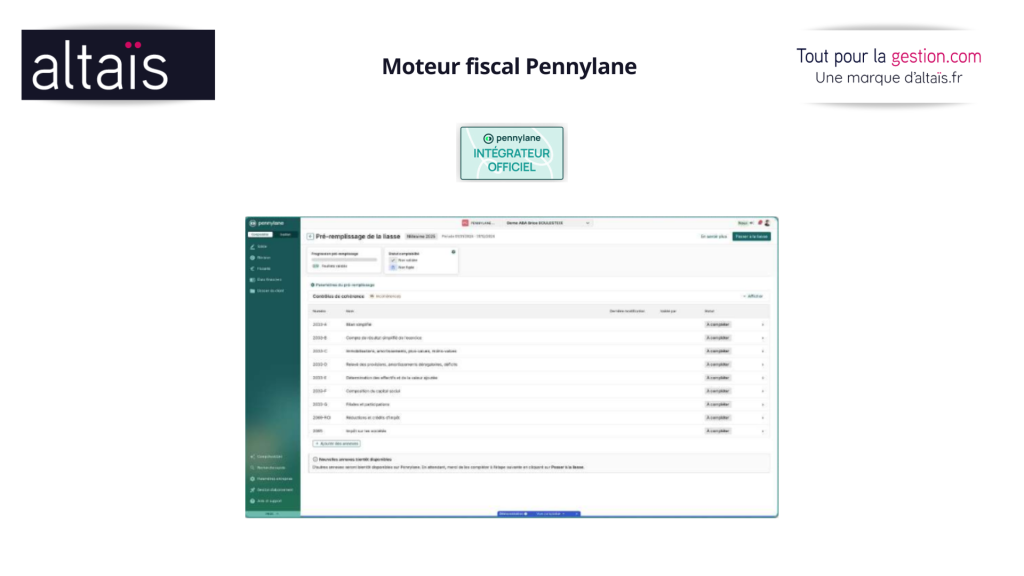The image size is (1024, 576).
Task: Toggle the Non validée status checkbox
Action: [x=392, y=260]
